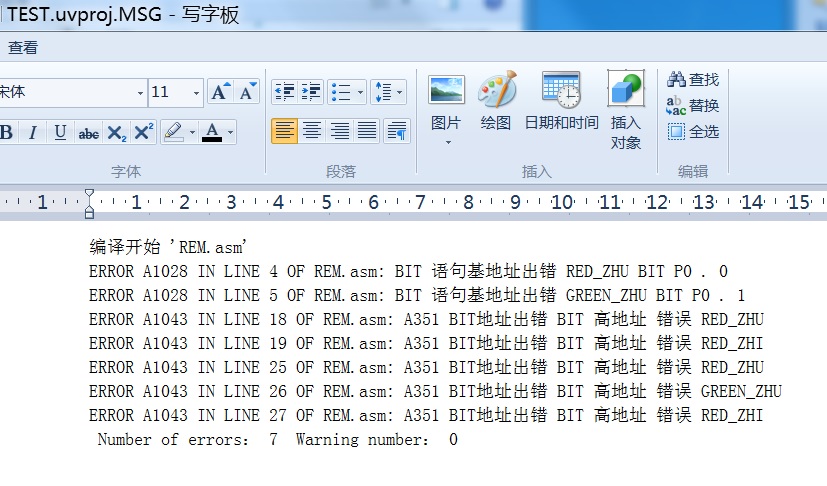The height and width of the screenshot is (486, 827).
Task: Apply the font text color
Action: pyautogui.click(x=212, y=132)
